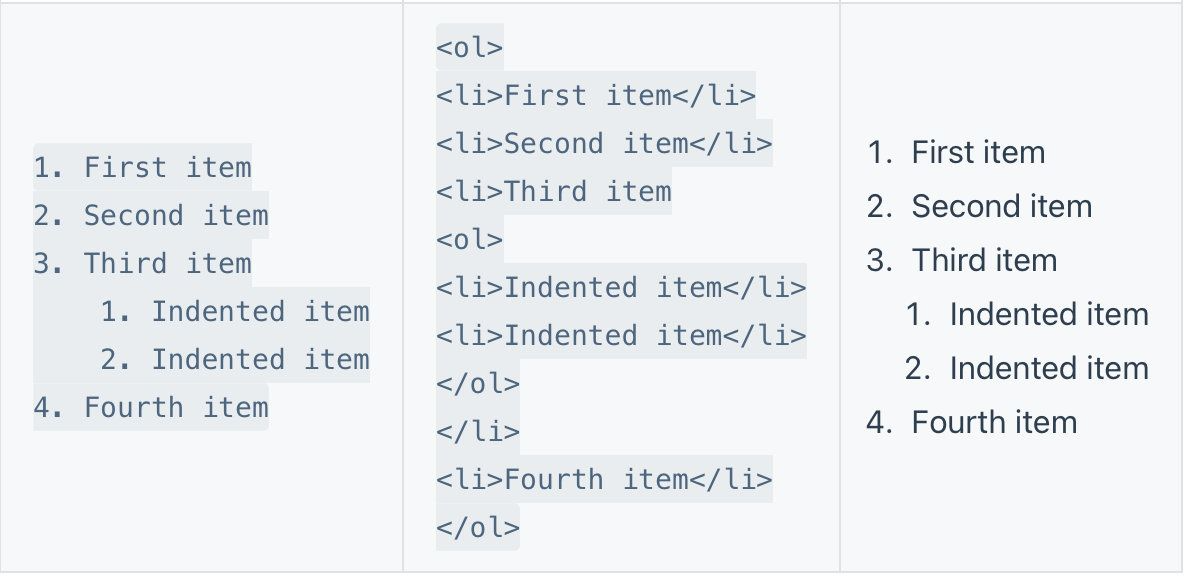The width and height of the screenshot is (1186, 578).
Task: Click monospace Markdown line '1. First item'
Action: [x=142, y=167]
